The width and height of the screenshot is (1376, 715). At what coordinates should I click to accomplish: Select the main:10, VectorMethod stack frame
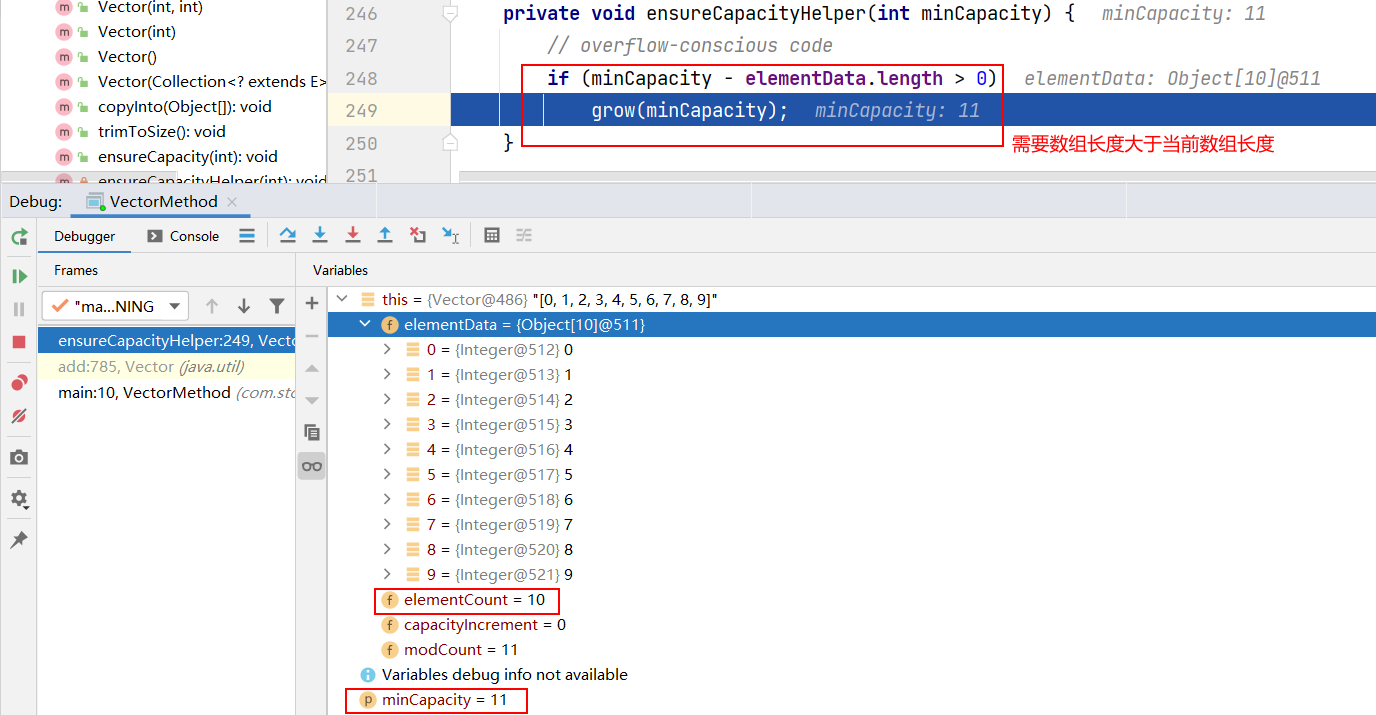click(166, 392)
